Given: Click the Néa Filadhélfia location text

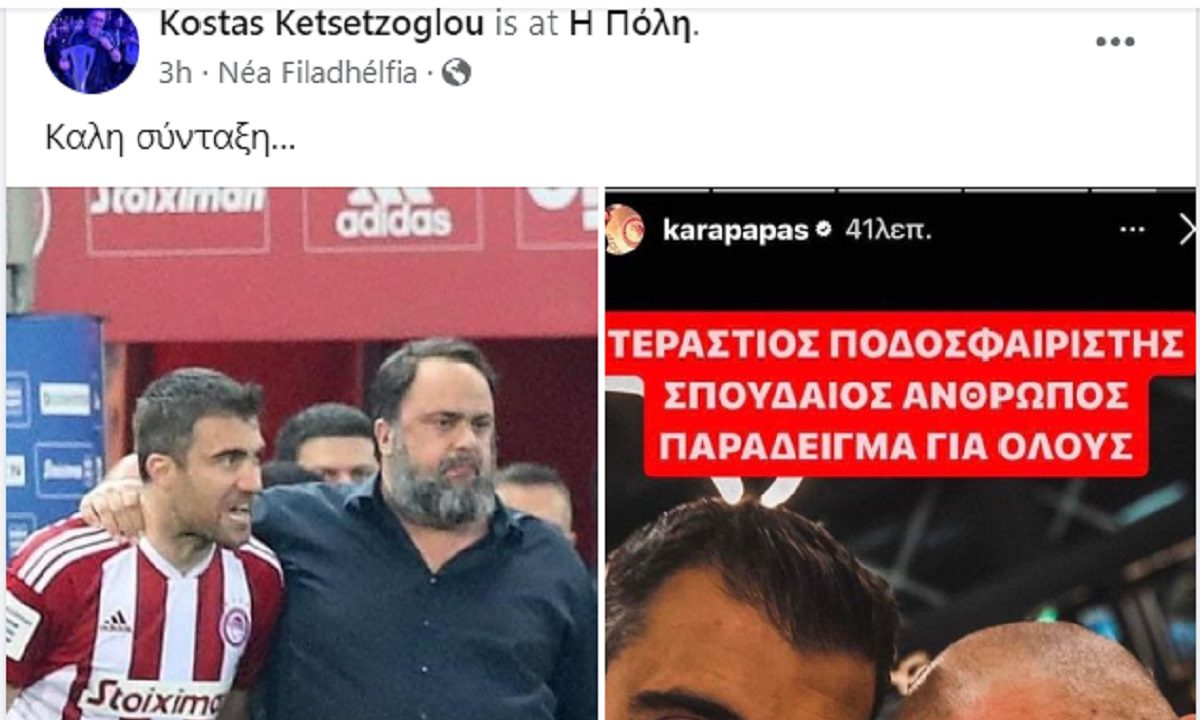Looking at the screenshot, I should pyautogui.click(x=317, y=73).
